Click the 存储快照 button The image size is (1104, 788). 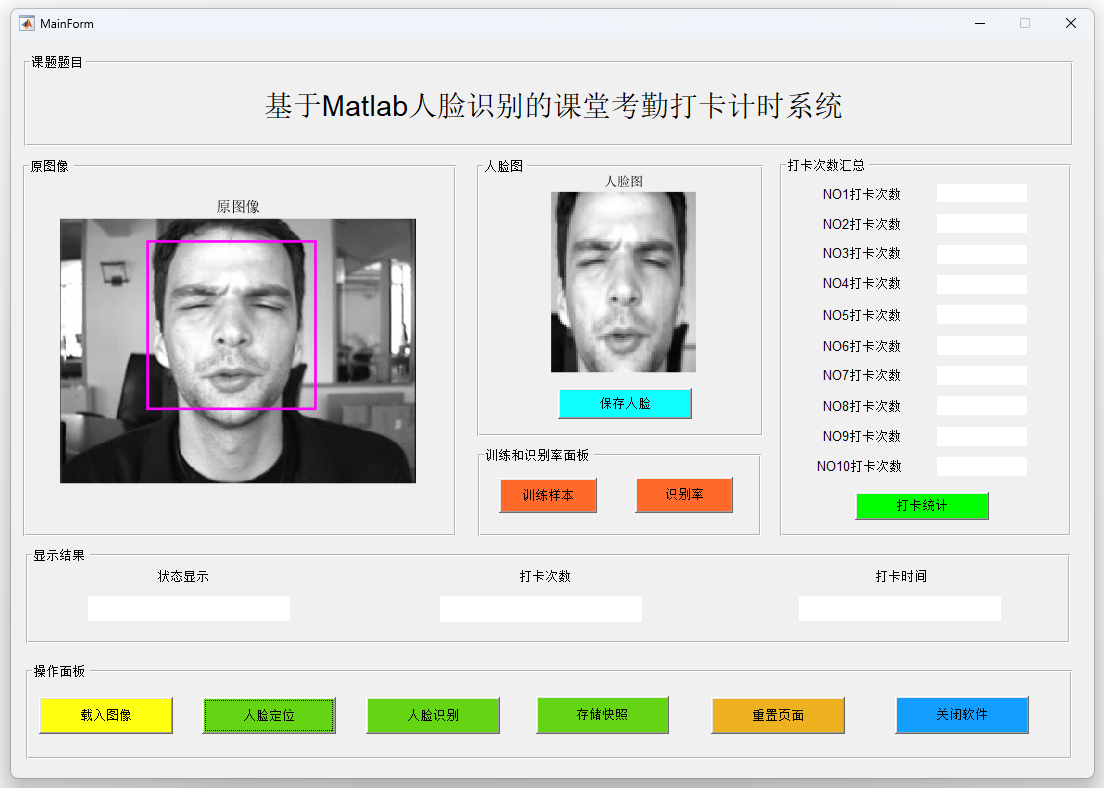pos(602,715)
